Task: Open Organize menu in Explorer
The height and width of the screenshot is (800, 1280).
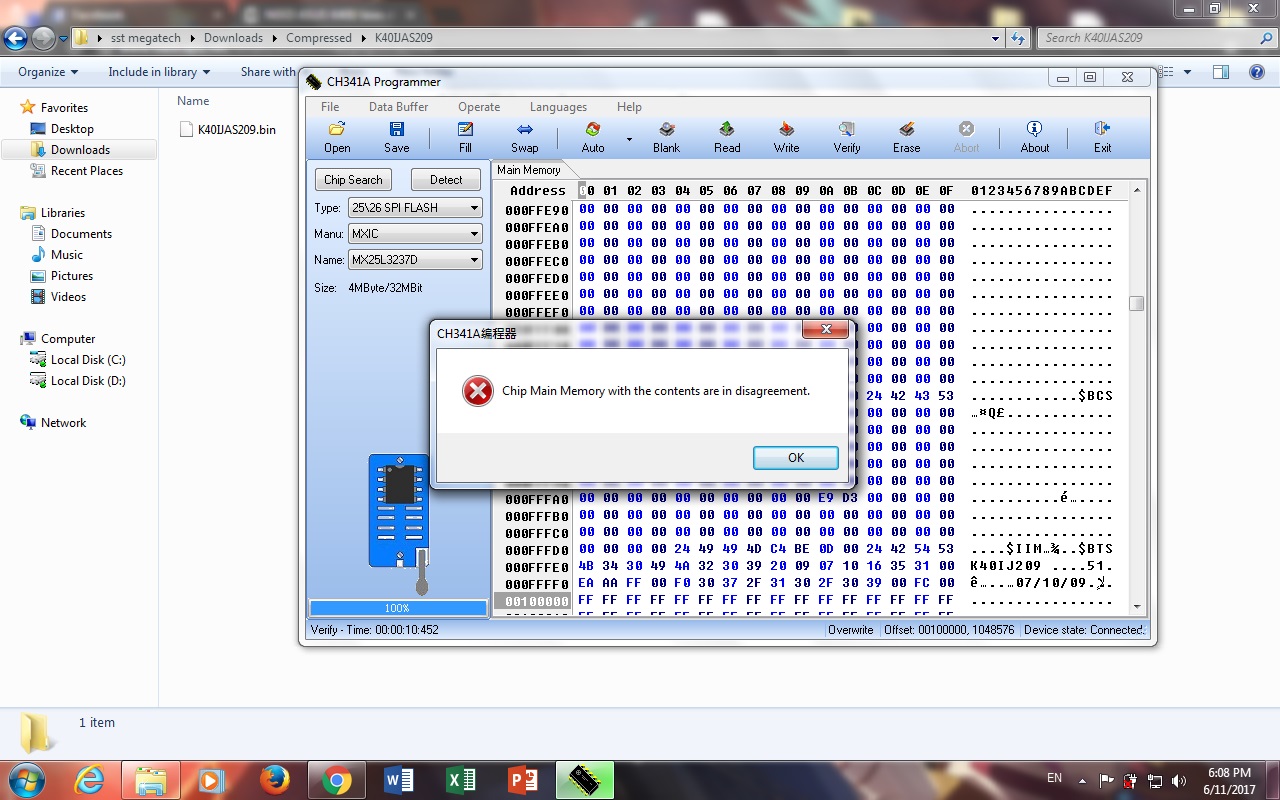Action: (48, 72)
